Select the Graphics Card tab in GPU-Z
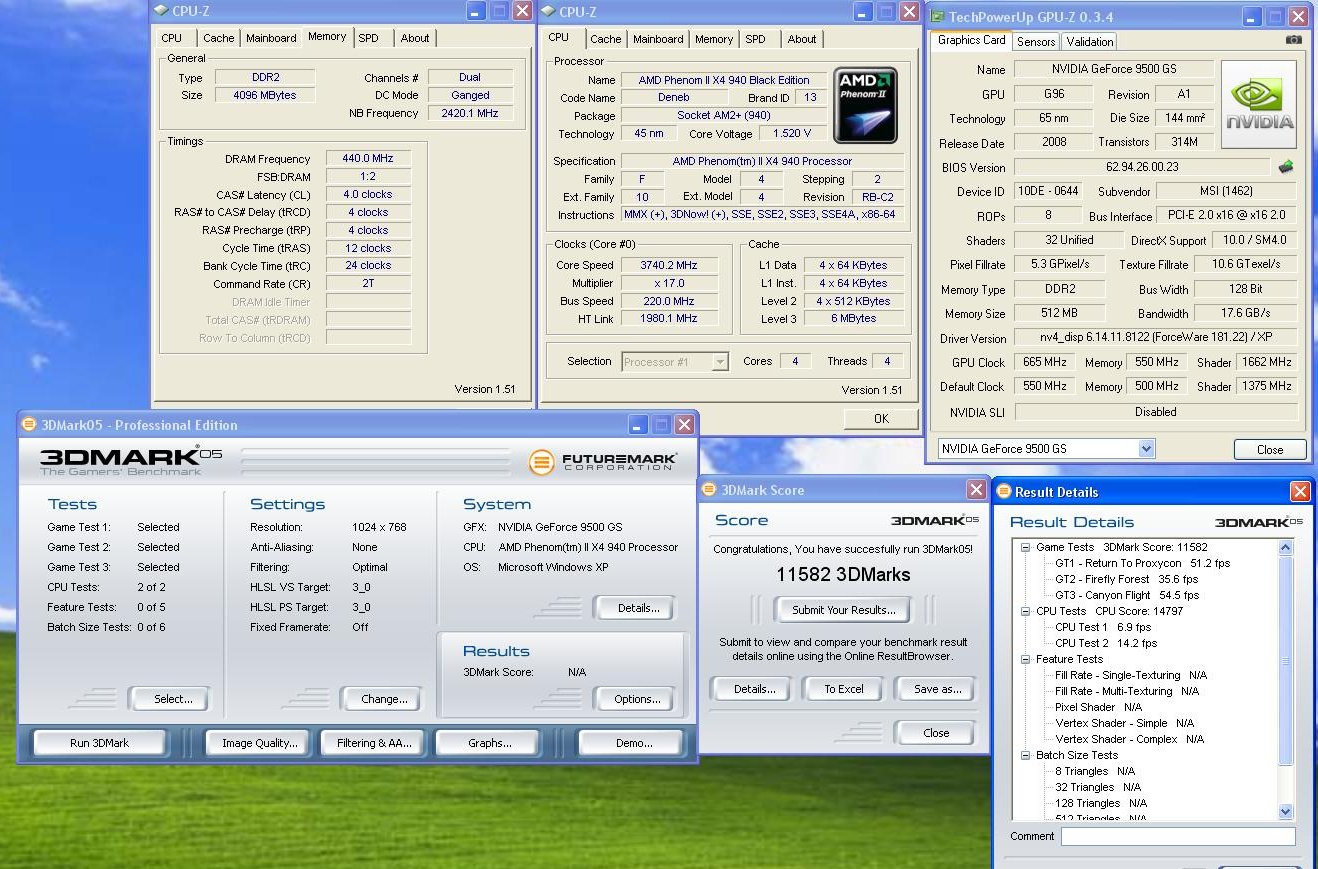The height and width of the screenshot is (869, 1318). pos(971,40)
